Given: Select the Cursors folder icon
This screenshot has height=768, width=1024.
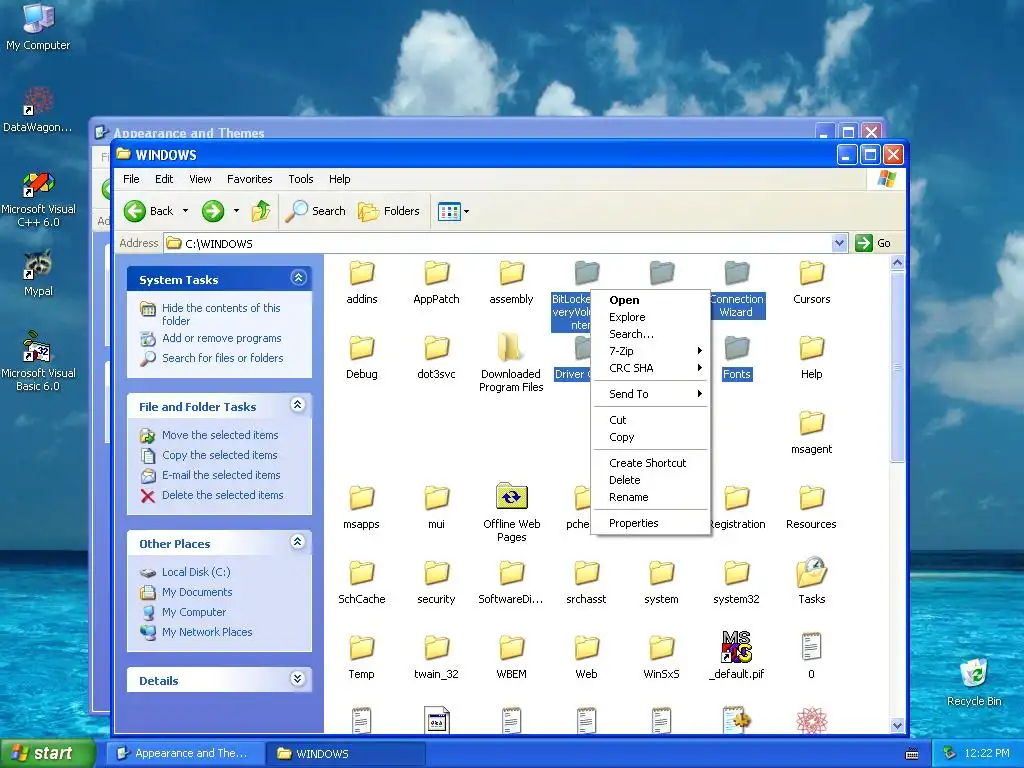Looking at the screenshot, I should (812, 273).
